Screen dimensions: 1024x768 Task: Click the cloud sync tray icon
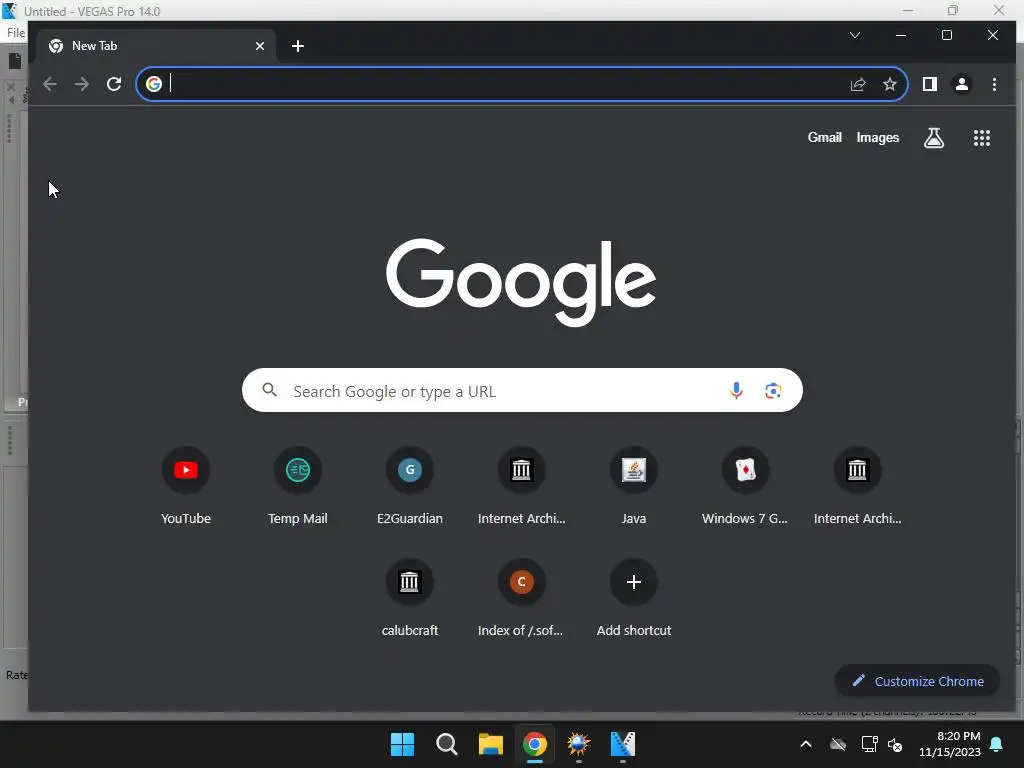pos(838,744)
